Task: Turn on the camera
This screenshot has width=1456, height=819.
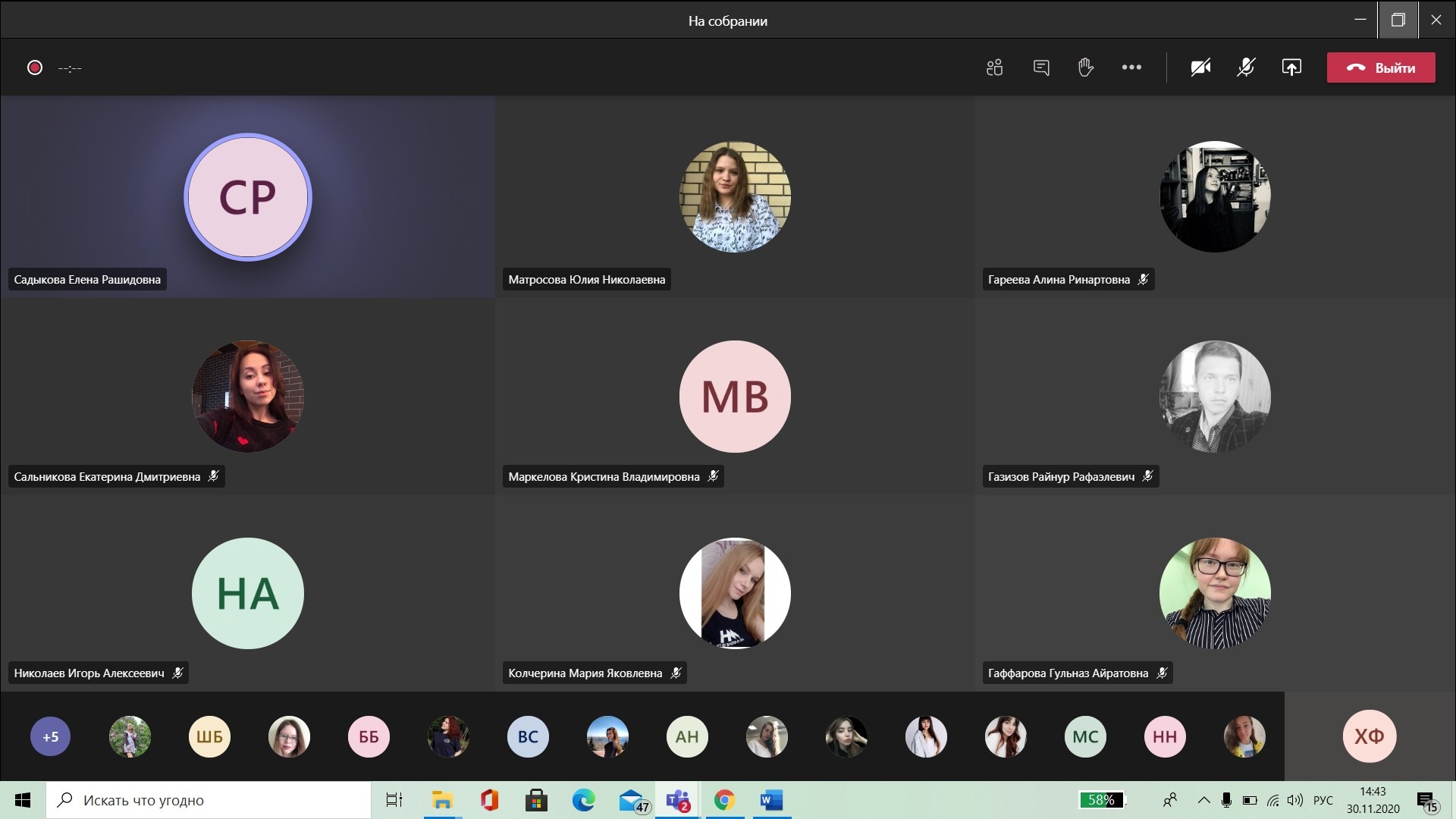Action: point(1200,67)
